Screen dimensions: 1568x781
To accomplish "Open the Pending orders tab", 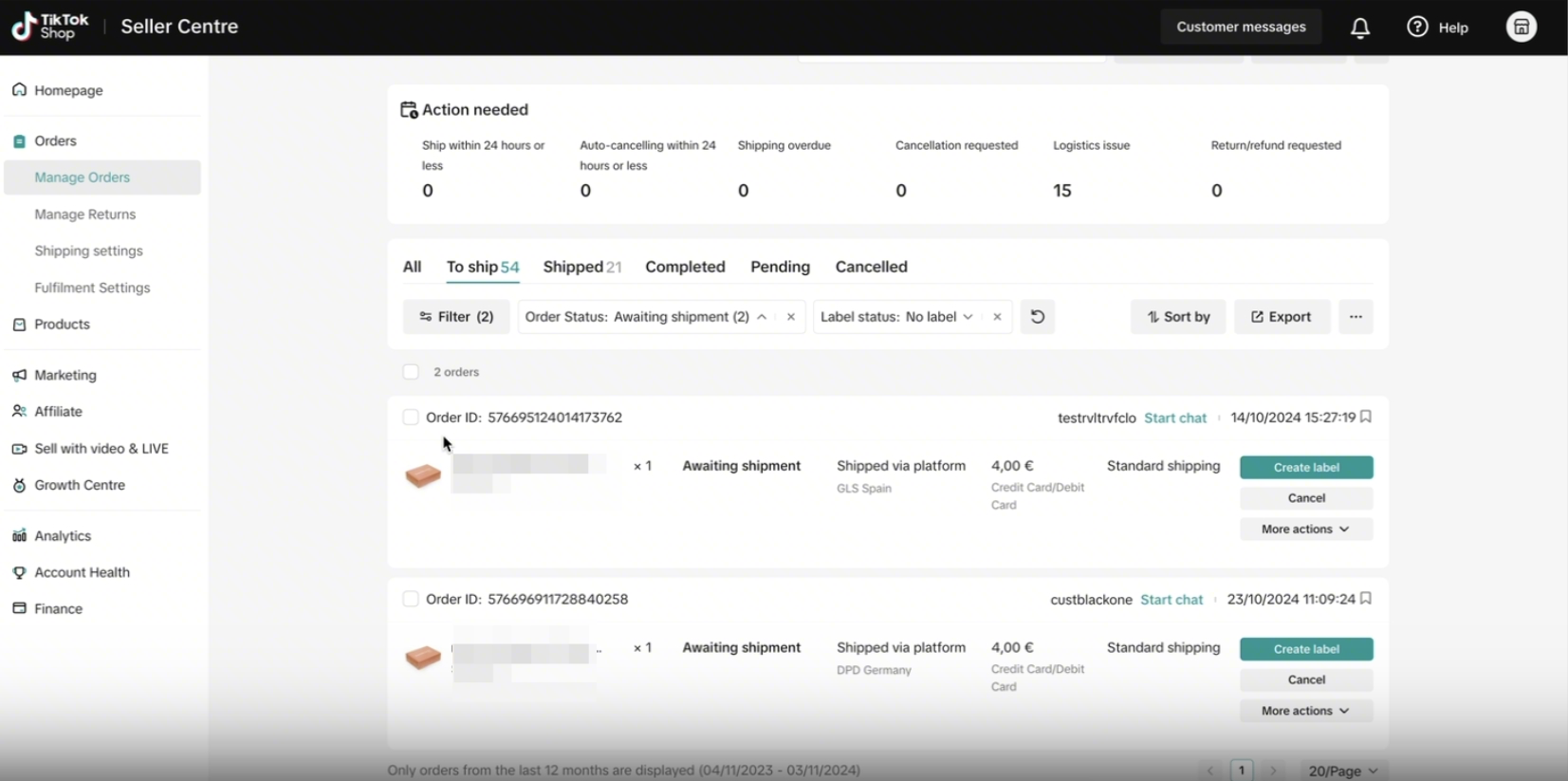I will (x=780, y=267).
